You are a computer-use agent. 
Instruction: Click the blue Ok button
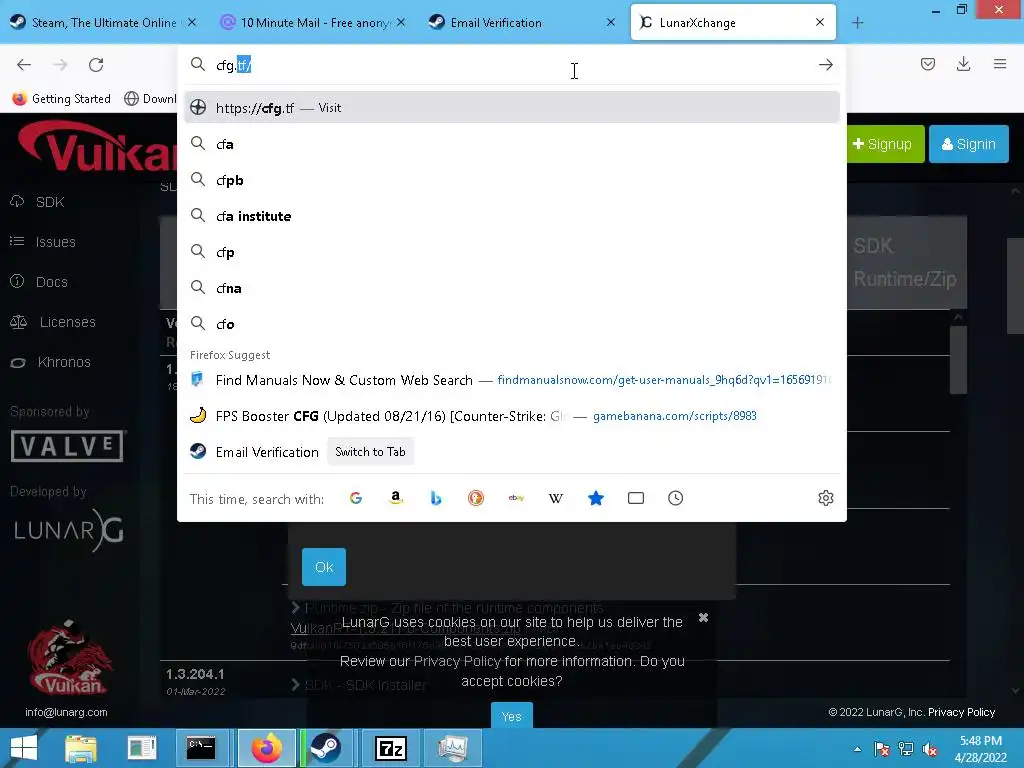[324, 567]
